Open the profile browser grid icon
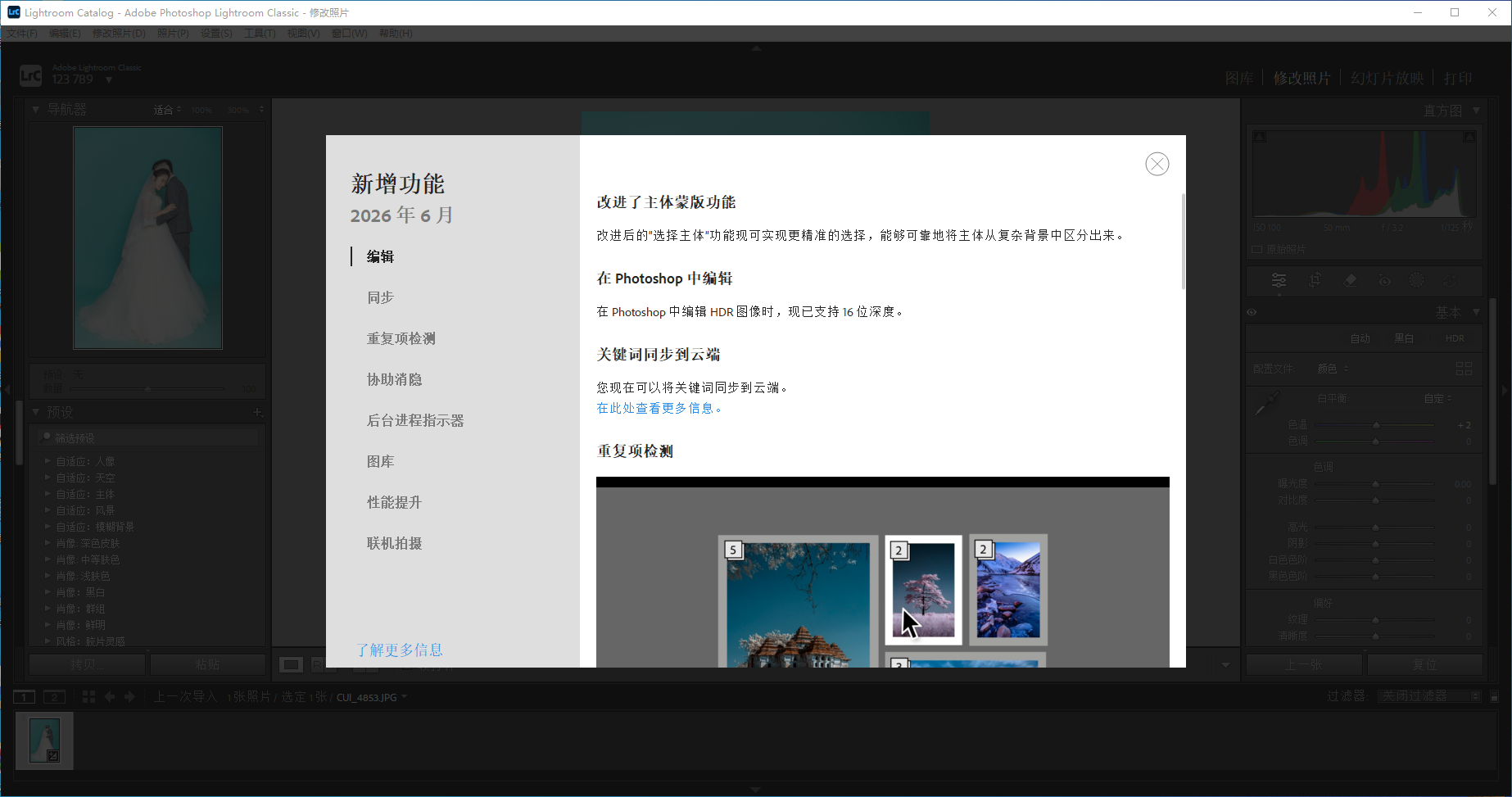 [x=1464, y=369]
